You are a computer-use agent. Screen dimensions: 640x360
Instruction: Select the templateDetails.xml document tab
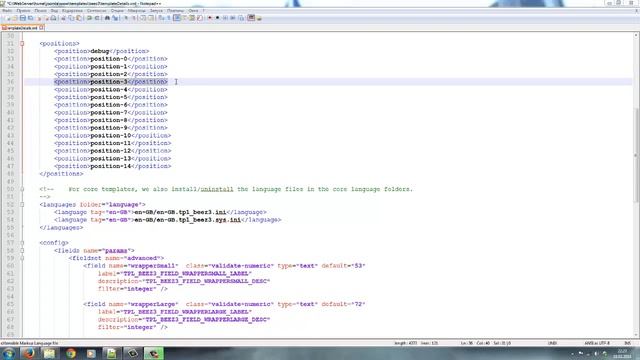pyautogui.click(x=22, y=28)
